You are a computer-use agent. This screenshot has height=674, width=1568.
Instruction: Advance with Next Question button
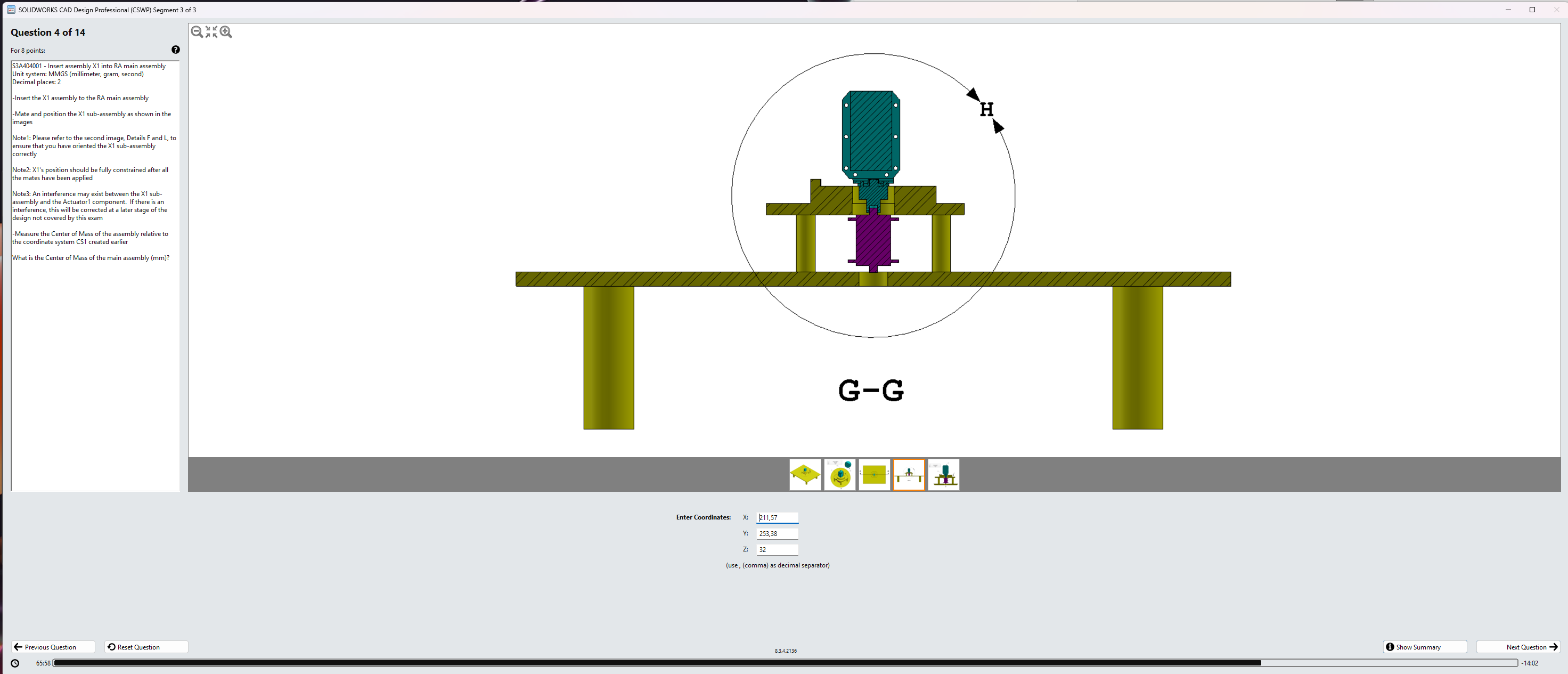tap(1518, 647)
